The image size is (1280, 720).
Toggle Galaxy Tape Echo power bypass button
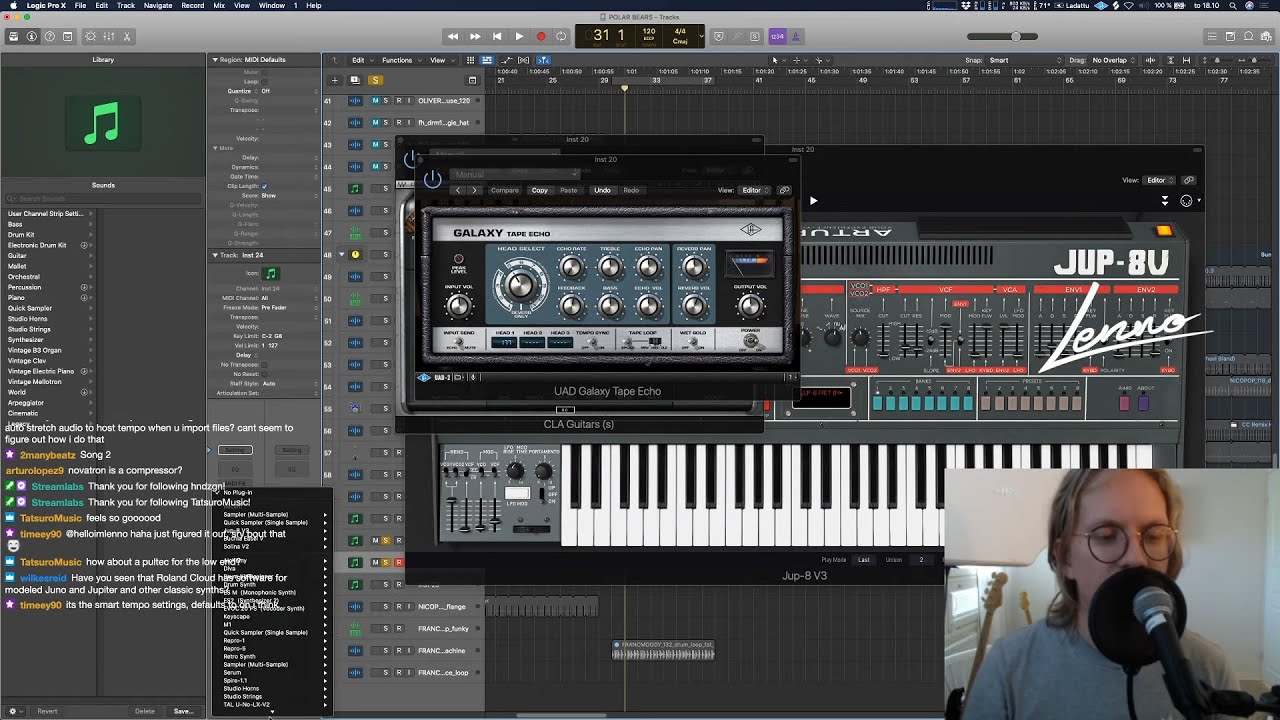pos(433,179)
